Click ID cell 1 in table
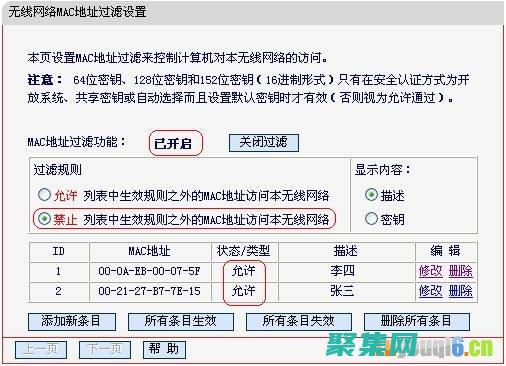The width and height of the screenshot is (506, 366). 59,271
